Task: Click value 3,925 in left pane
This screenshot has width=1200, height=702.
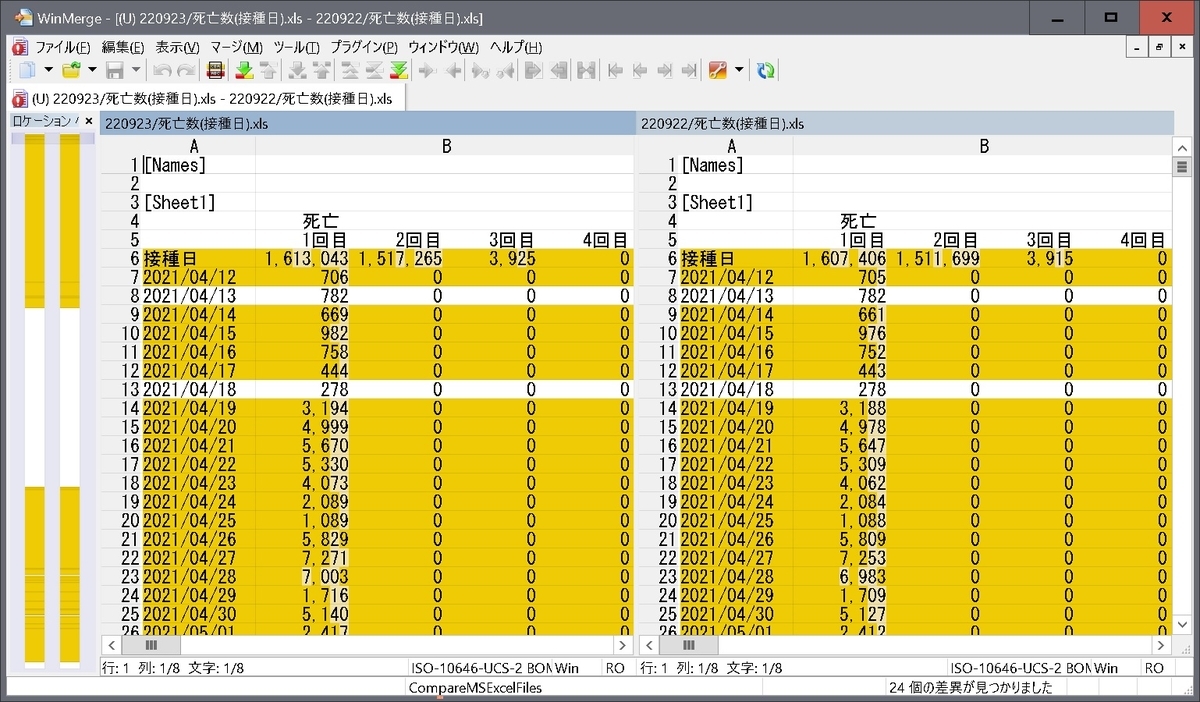Action: [512, 259]
